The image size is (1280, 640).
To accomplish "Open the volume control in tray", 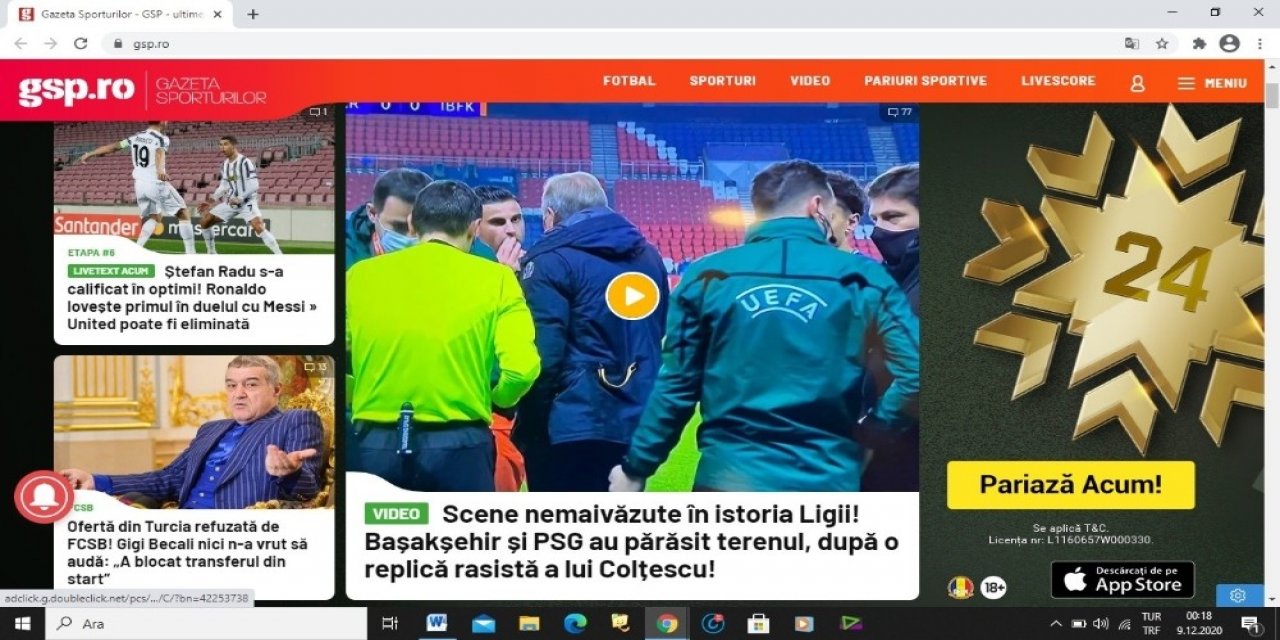I will [x=1101, y=624].
